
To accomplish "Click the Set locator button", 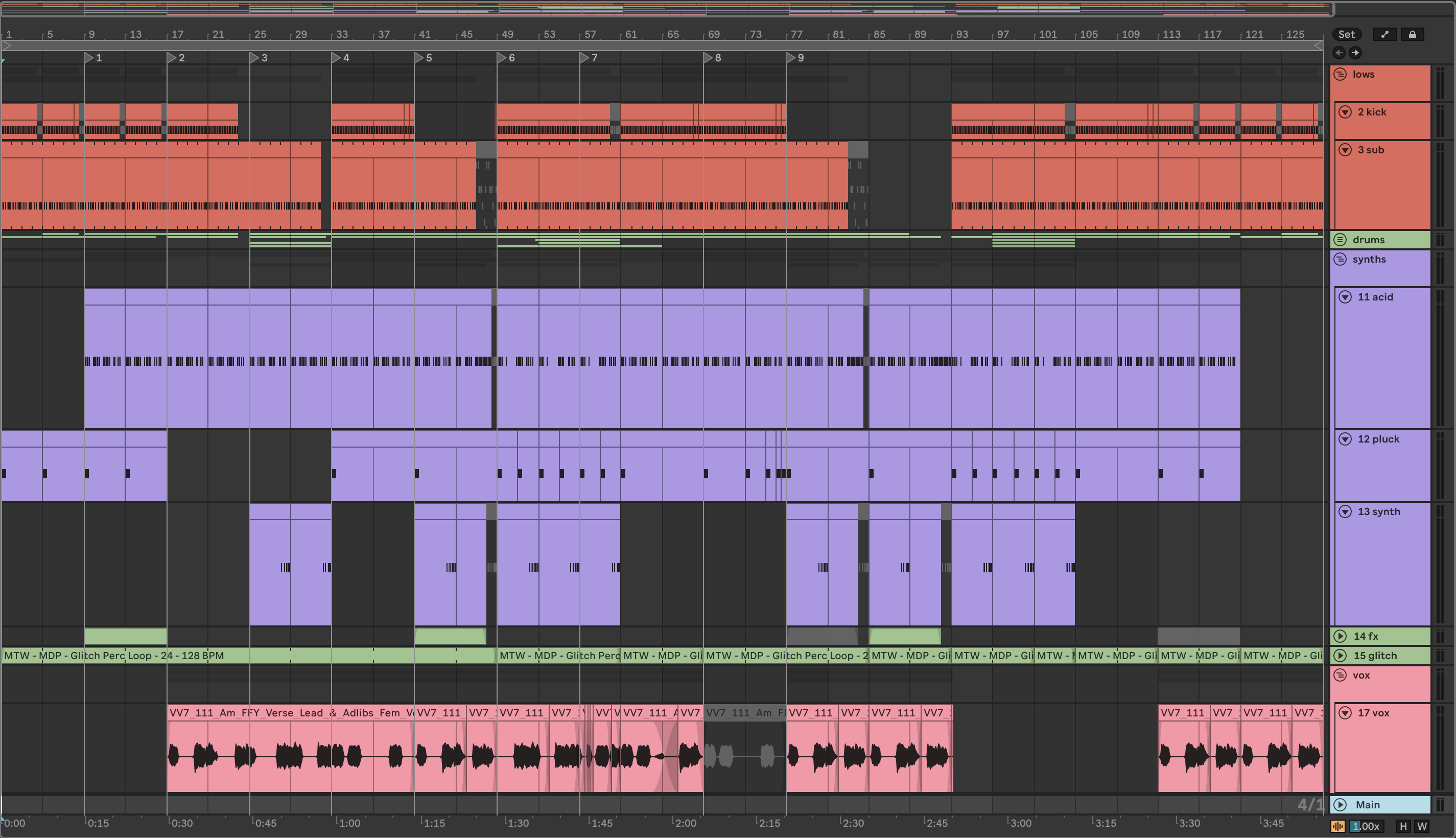I will 1346,35.
